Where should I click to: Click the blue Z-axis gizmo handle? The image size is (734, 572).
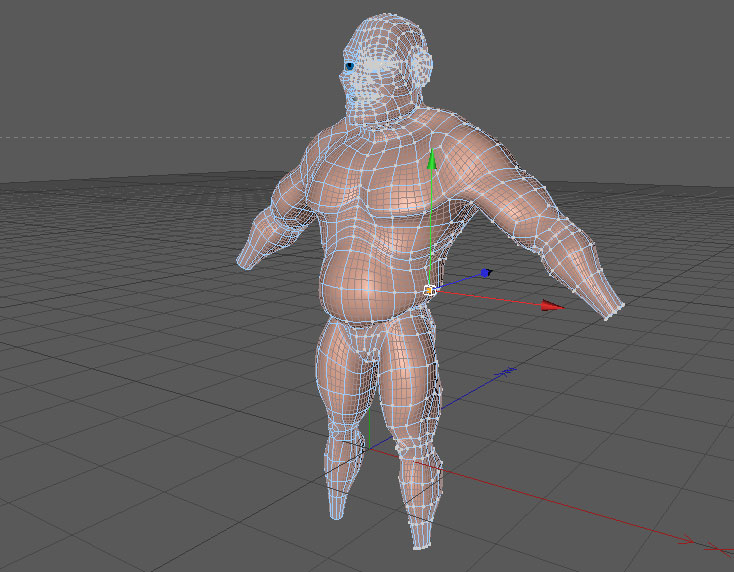click(x=486, y=273)
